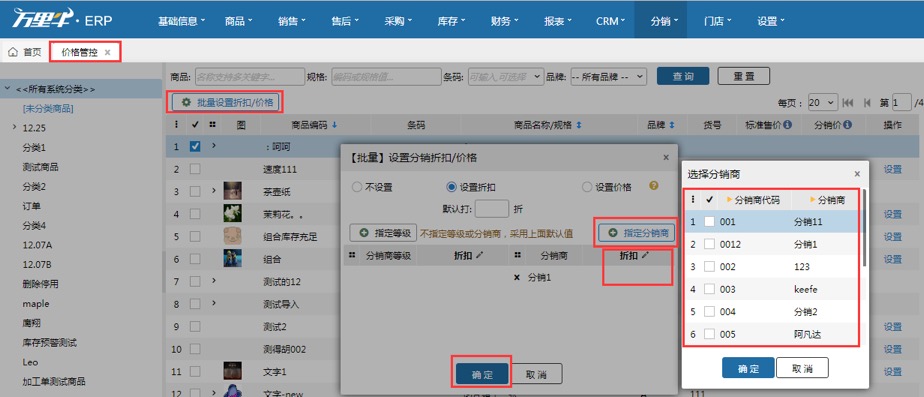
Task: Remove 分销1 with the x icon
Action: tap(517, 277)
